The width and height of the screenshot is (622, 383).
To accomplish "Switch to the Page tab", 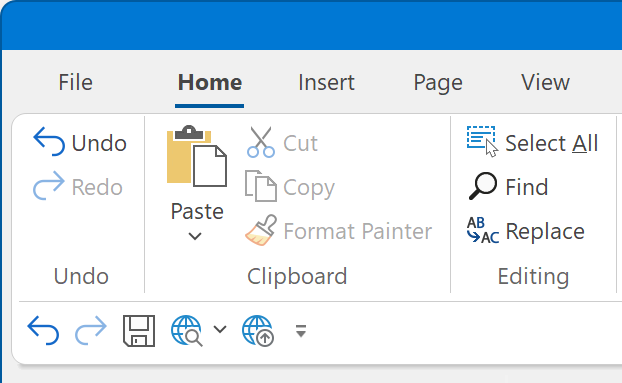I will click(438, 82).
